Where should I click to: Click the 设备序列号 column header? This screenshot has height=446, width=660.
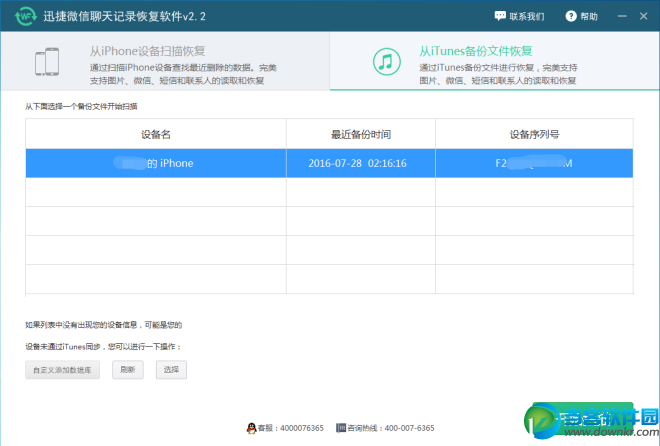click(x=534, y=134)
